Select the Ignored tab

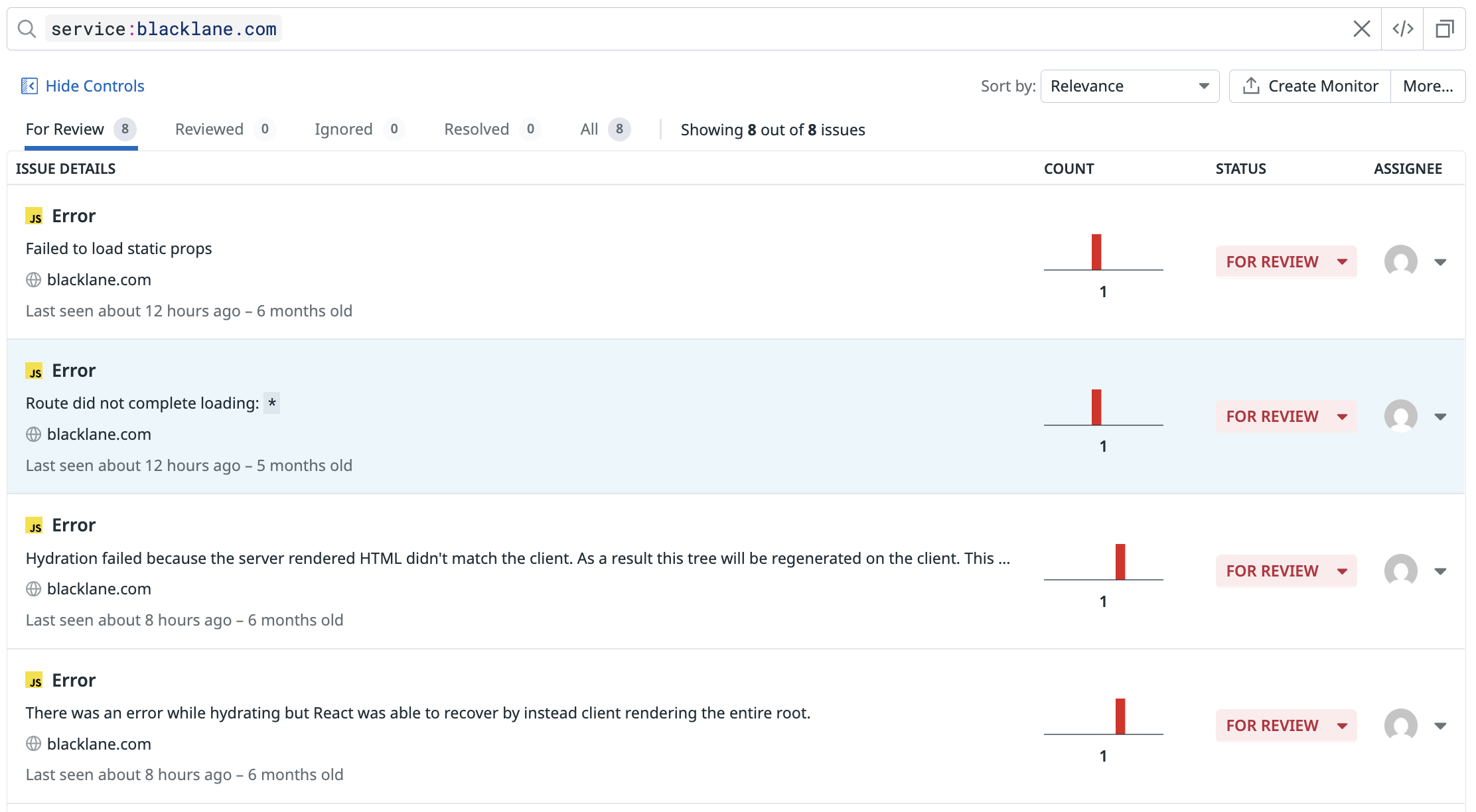(343, 129)
